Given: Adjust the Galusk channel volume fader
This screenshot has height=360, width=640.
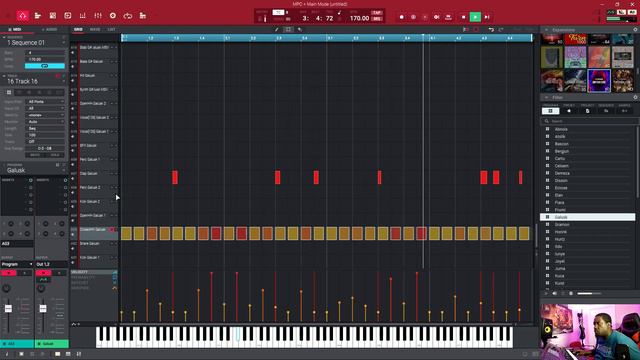Looking at the screenshot, I should 43,309.
